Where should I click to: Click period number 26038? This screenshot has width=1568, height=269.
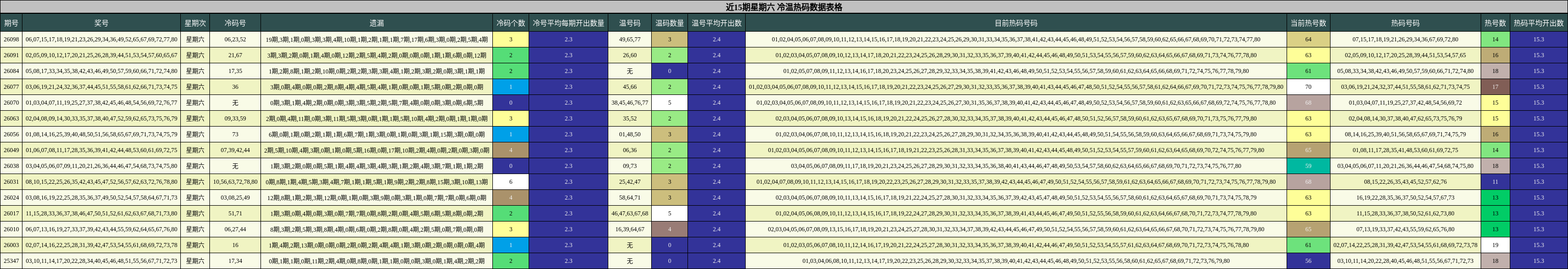[11, 166]
